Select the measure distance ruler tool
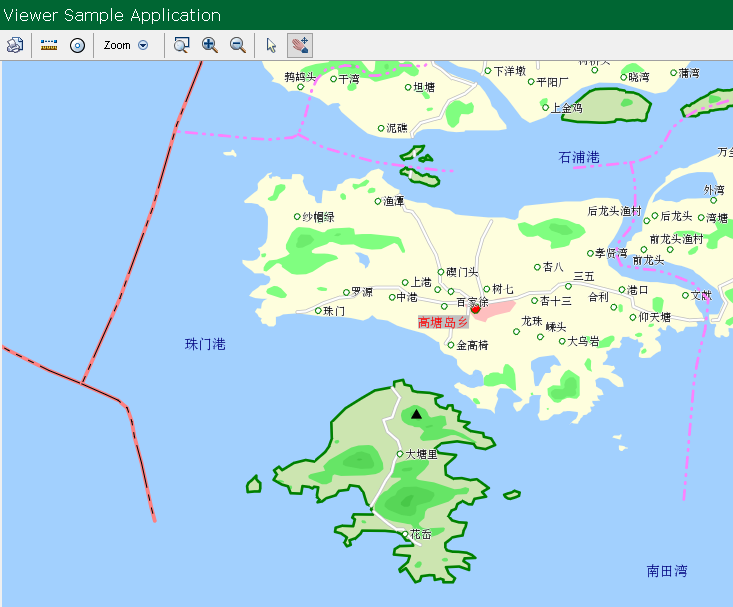 click(49, 45)
